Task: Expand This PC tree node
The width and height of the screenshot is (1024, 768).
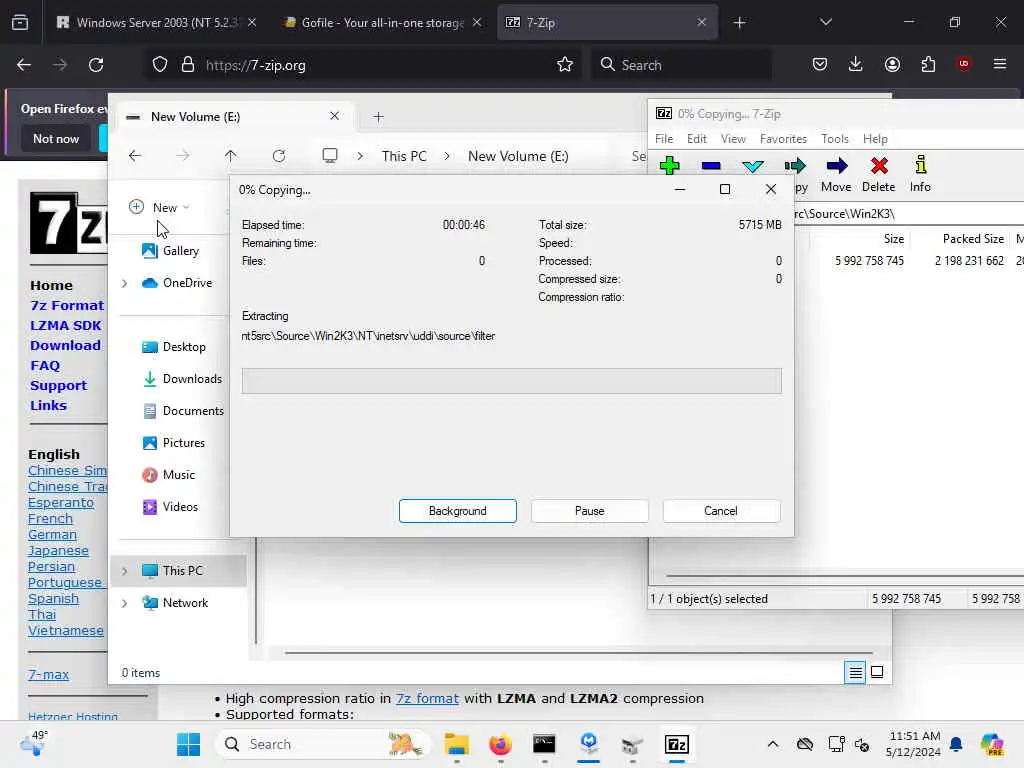Action: pos(124,571)
